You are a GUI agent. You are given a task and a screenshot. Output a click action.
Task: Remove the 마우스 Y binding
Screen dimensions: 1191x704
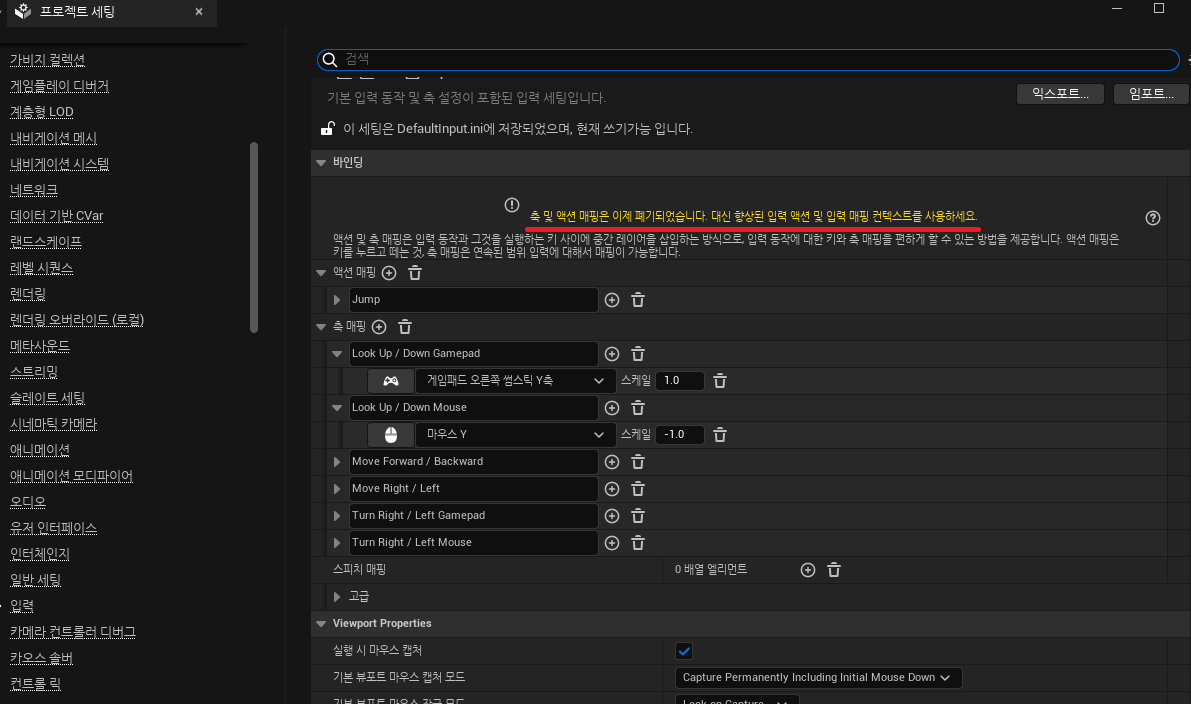(720, 434)
